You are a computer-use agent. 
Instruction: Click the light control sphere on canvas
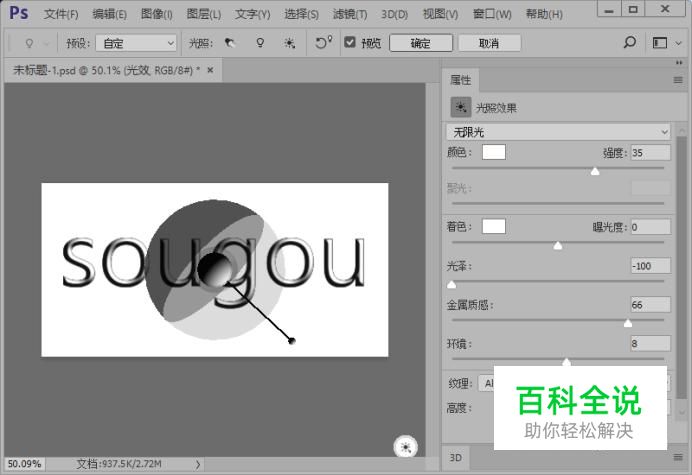[215, 269]
